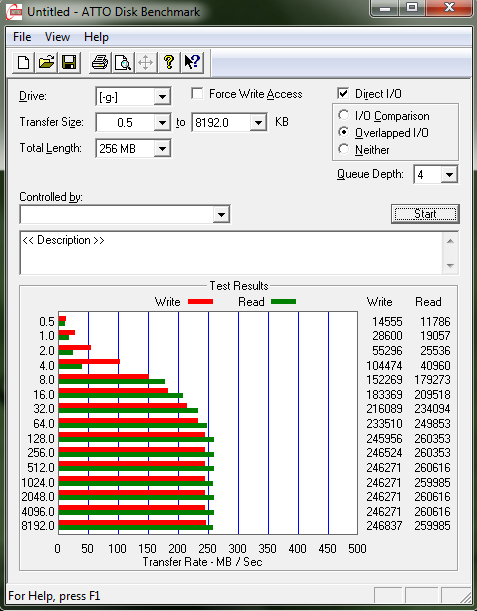This screenshot has height=611, width=477.
Task: Open the Total Length 256 MB dropdown
Action: point(162,148)
